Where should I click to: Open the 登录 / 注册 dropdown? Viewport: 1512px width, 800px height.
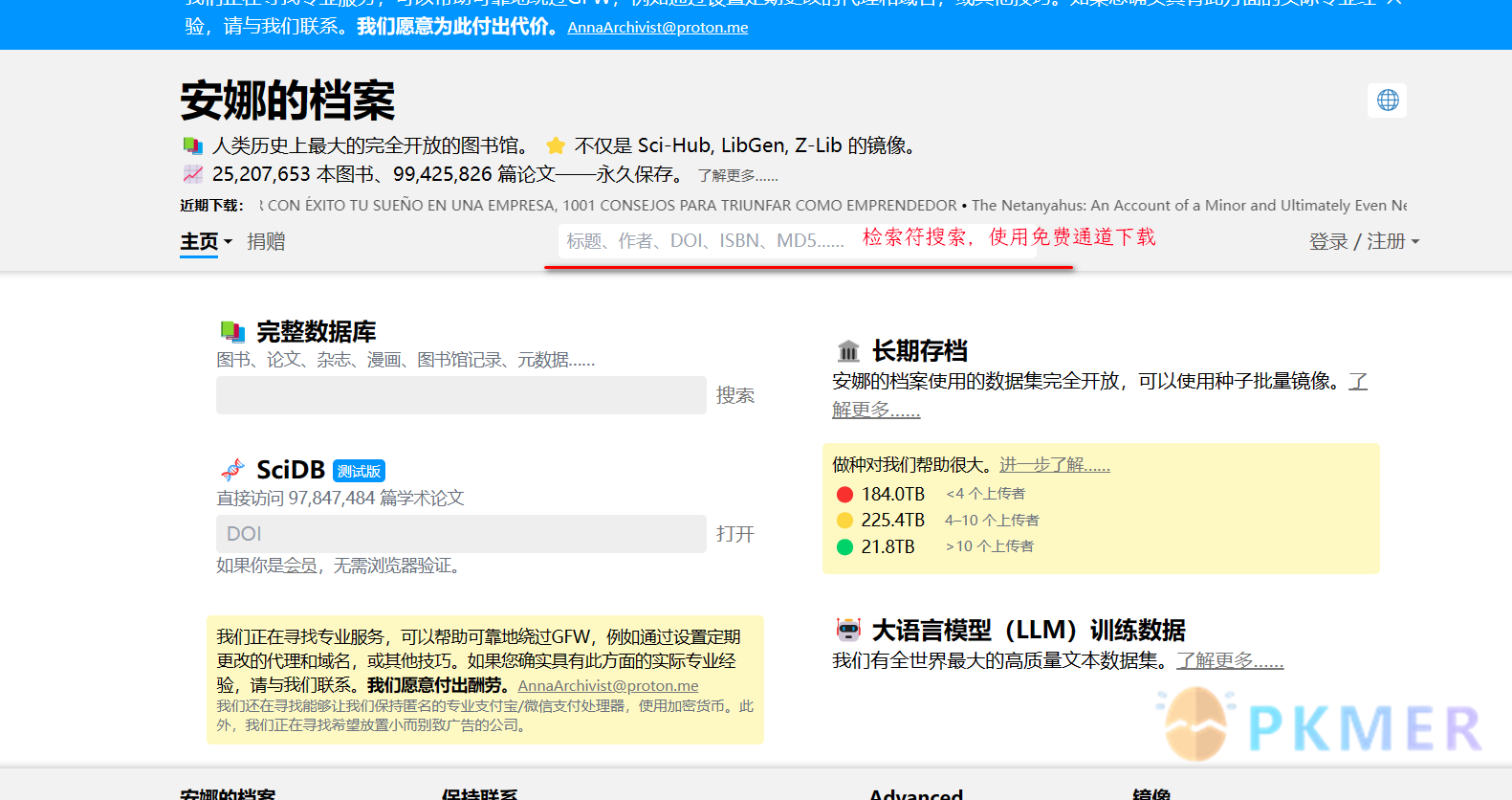(1364, 241)
